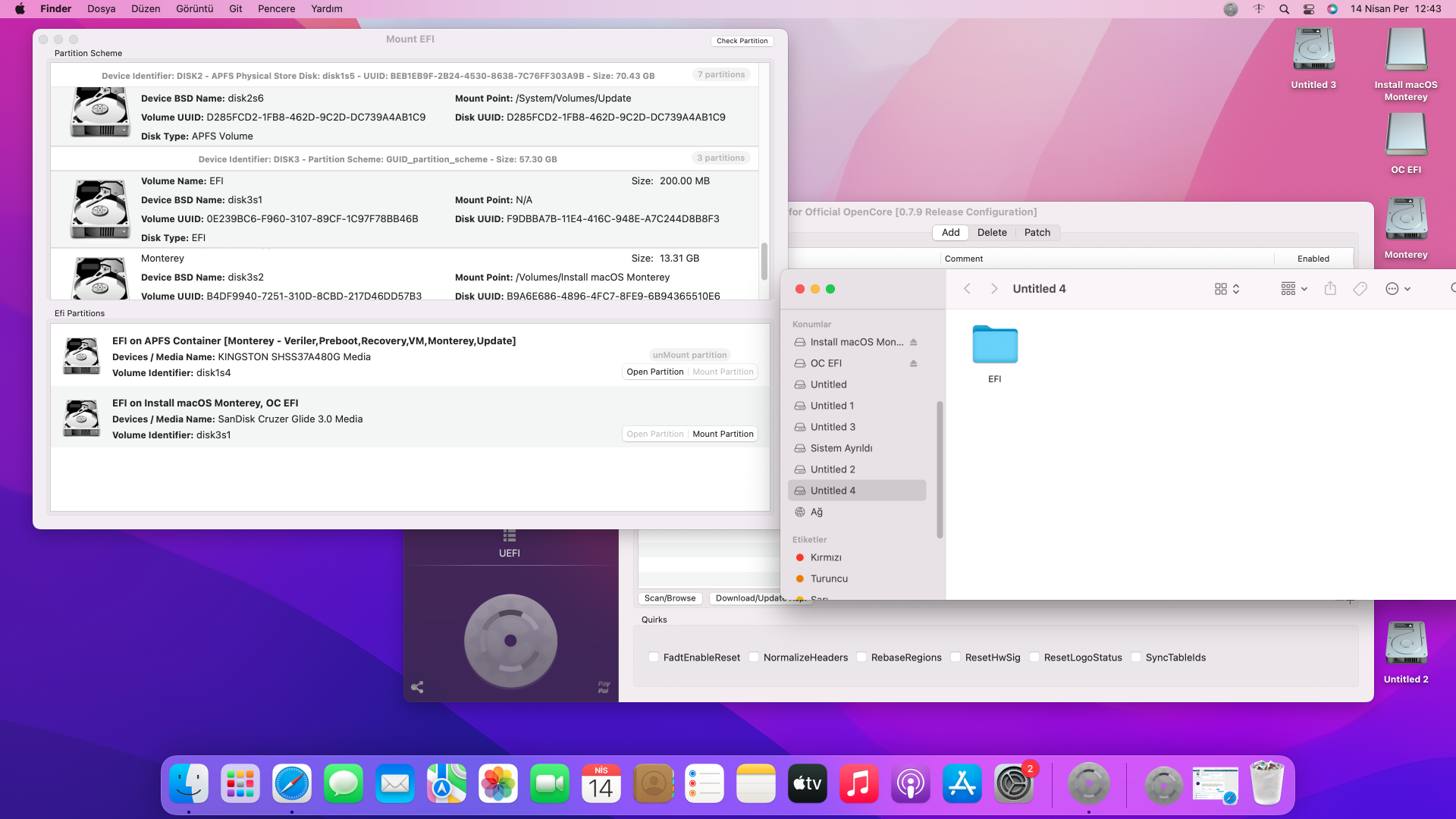This screenshot has height=819, width=1456.
Task: Eject Install macOS Monterey in sidebar
Action: point(913,342)
